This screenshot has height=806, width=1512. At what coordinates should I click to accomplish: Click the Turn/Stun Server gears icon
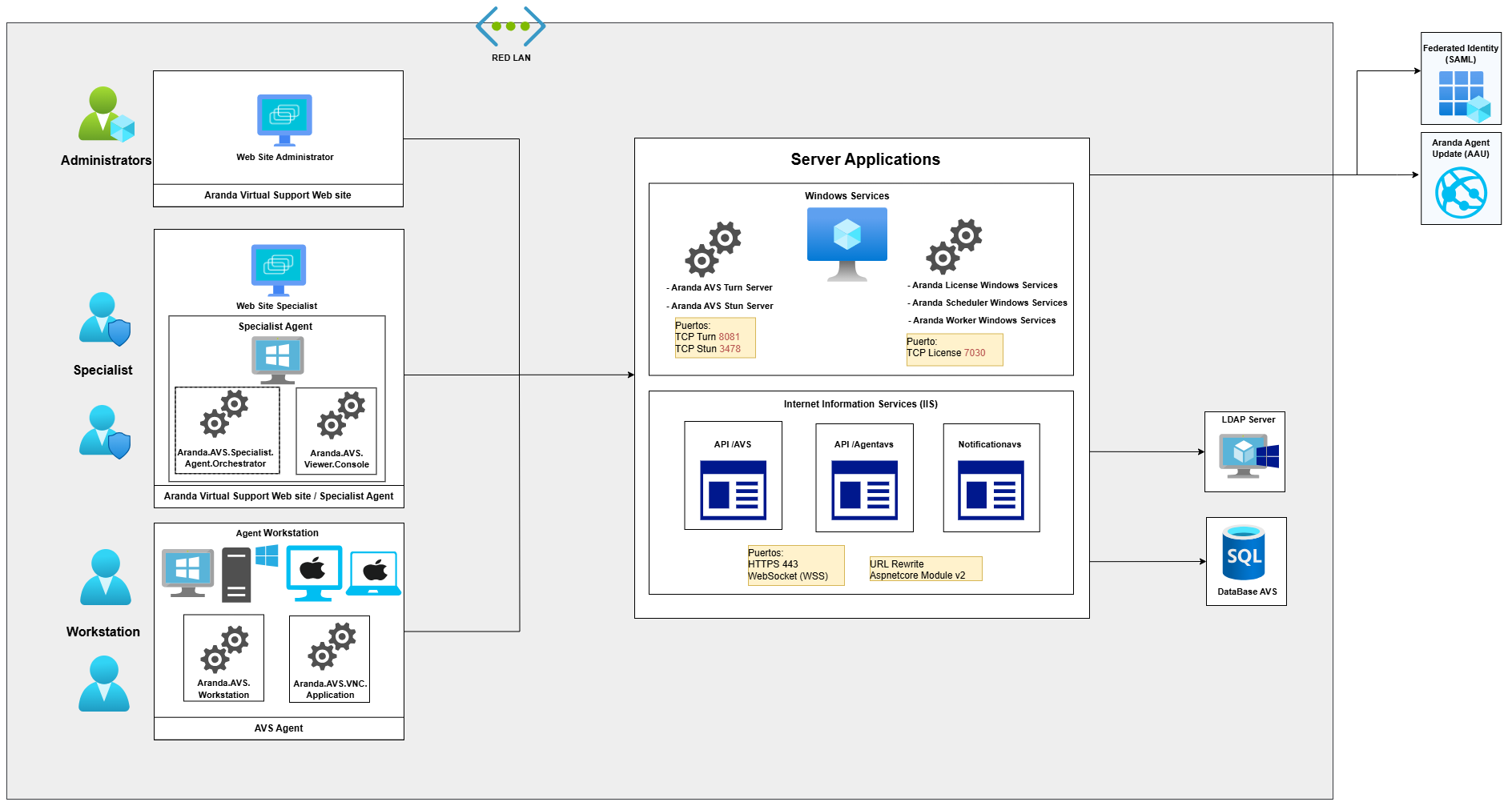(714, 250)
